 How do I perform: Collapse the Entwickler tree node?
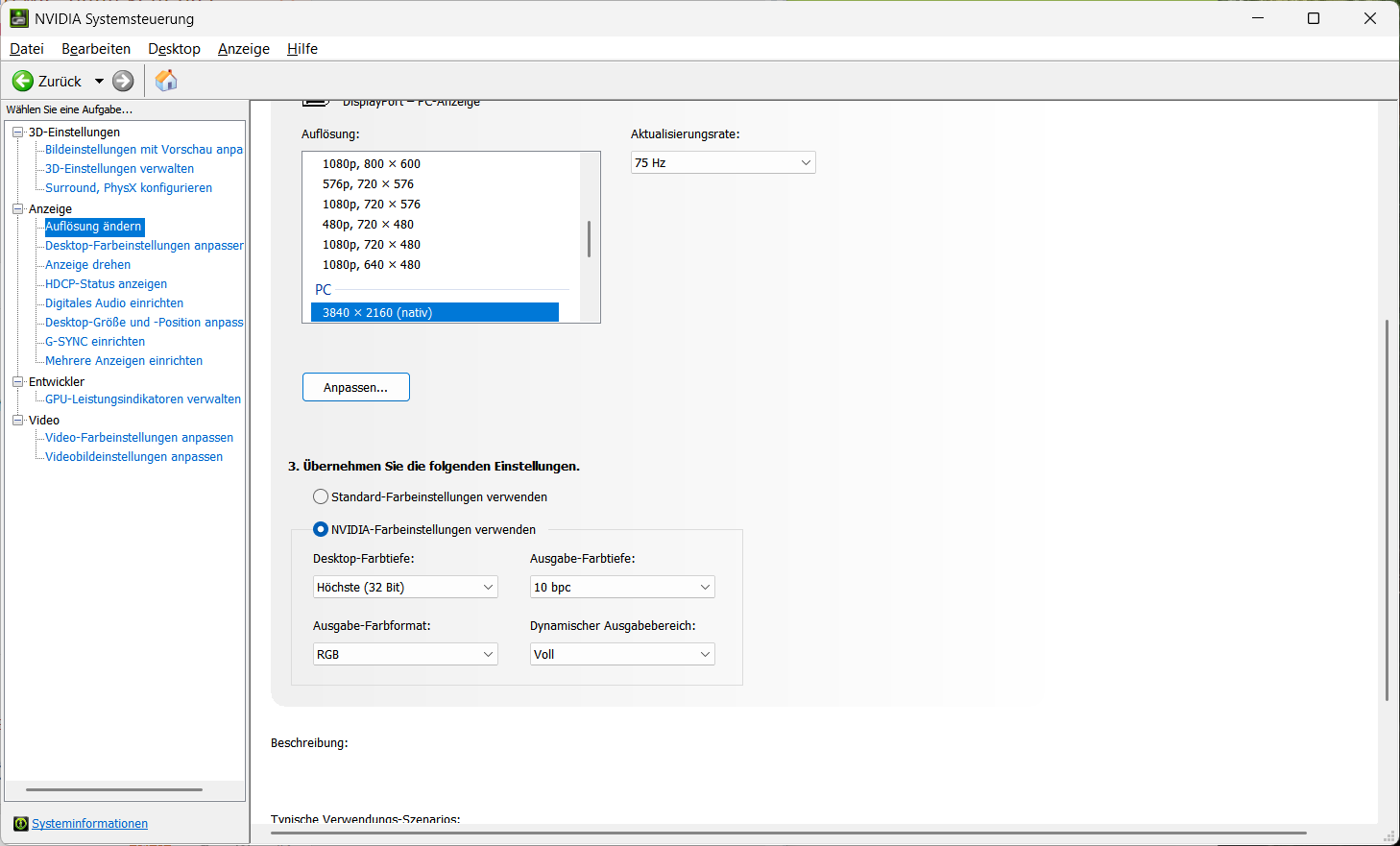pos(17,381)
